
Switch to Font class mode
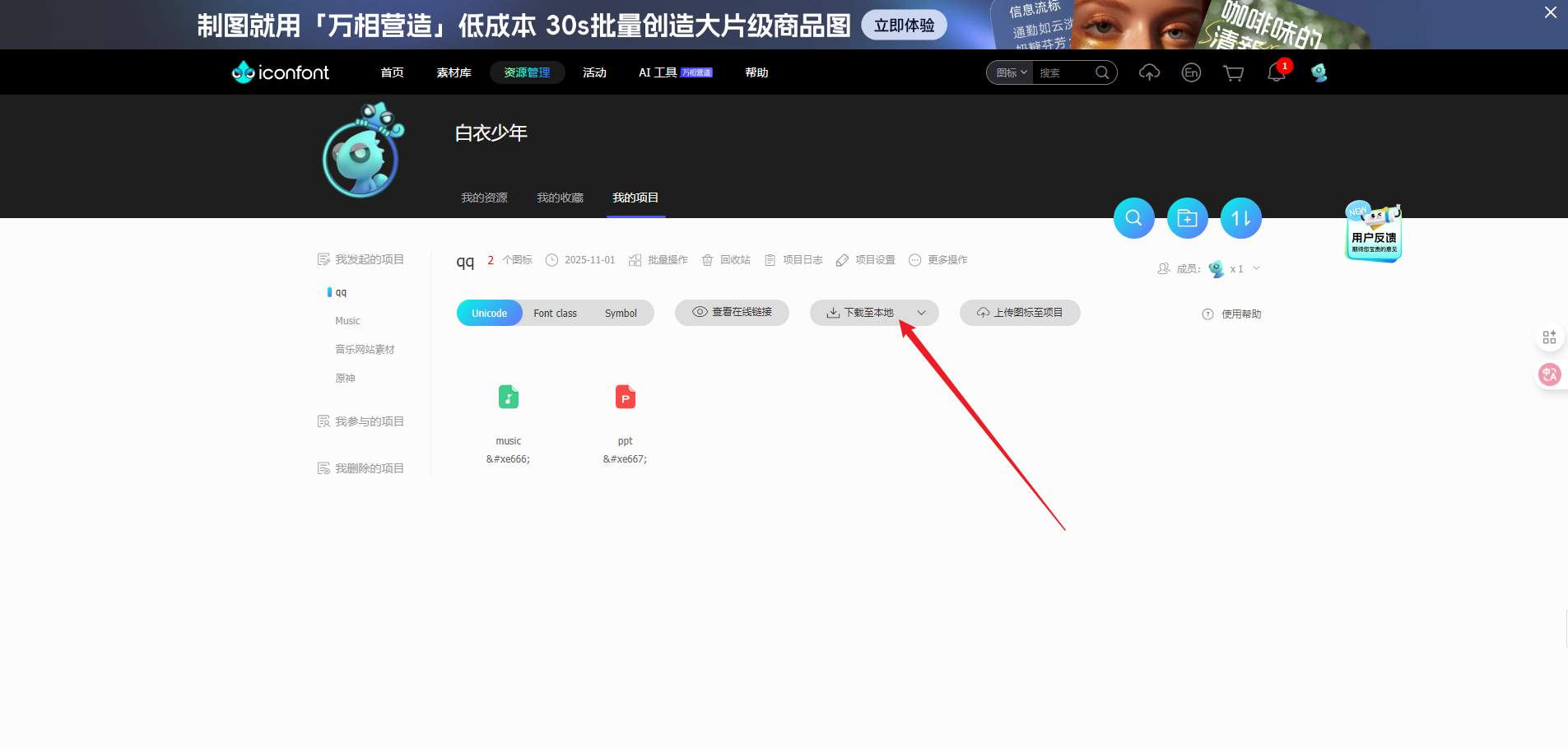[555, 314]
